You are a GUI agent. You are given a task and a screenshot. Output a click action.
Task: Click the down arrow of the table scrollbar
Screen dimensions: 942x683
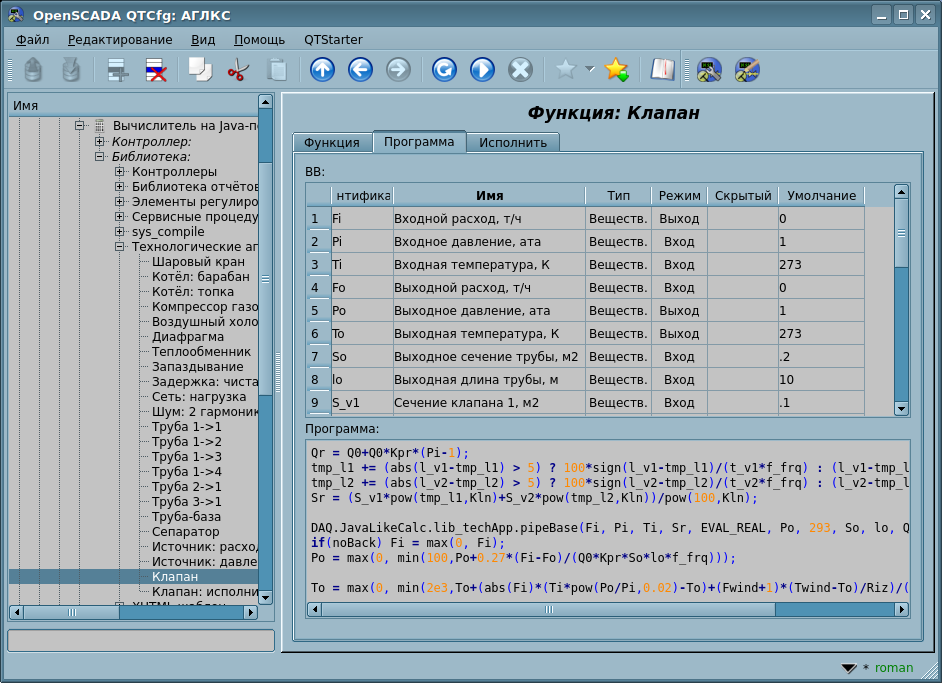click(x=901, y=408)
